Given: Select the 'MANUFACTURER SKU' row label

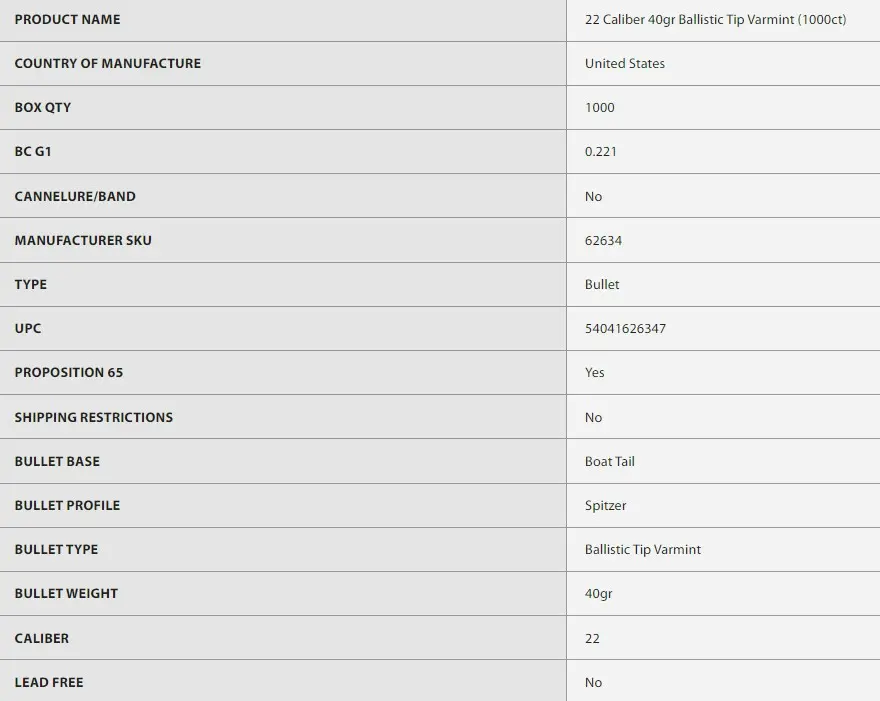Looking at the screenshot, I should click(x=83, y=241).
